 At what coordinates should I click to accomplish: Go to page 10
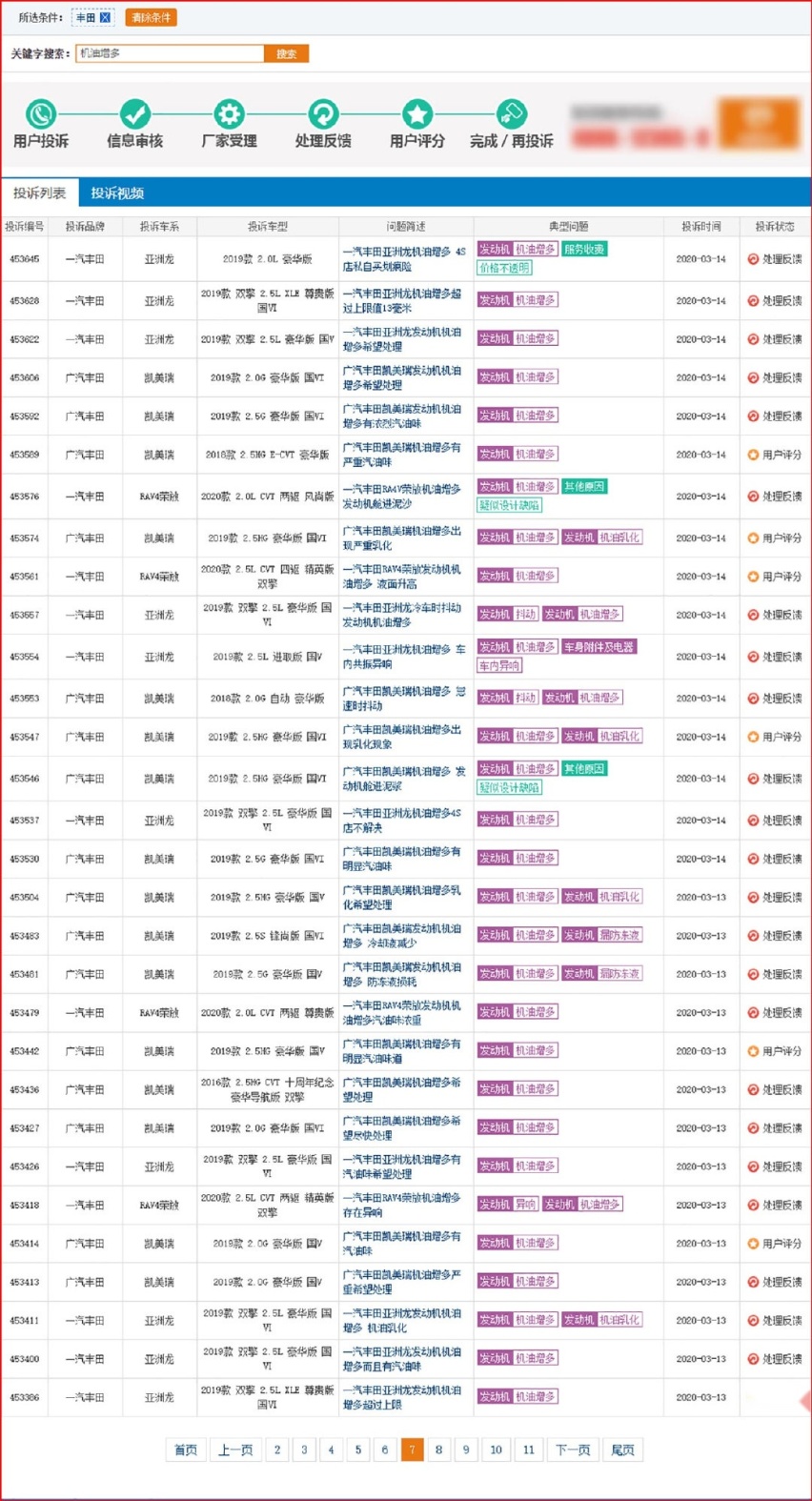496,1450
